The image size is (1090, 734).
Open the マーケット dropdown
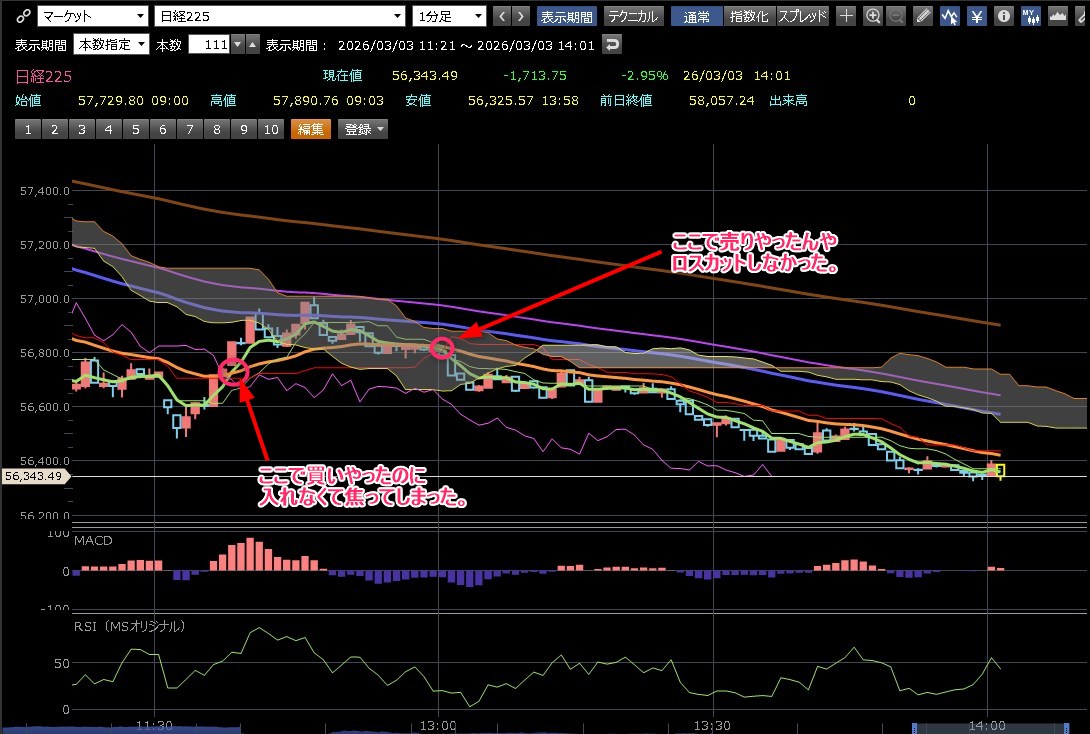[92, 16]
